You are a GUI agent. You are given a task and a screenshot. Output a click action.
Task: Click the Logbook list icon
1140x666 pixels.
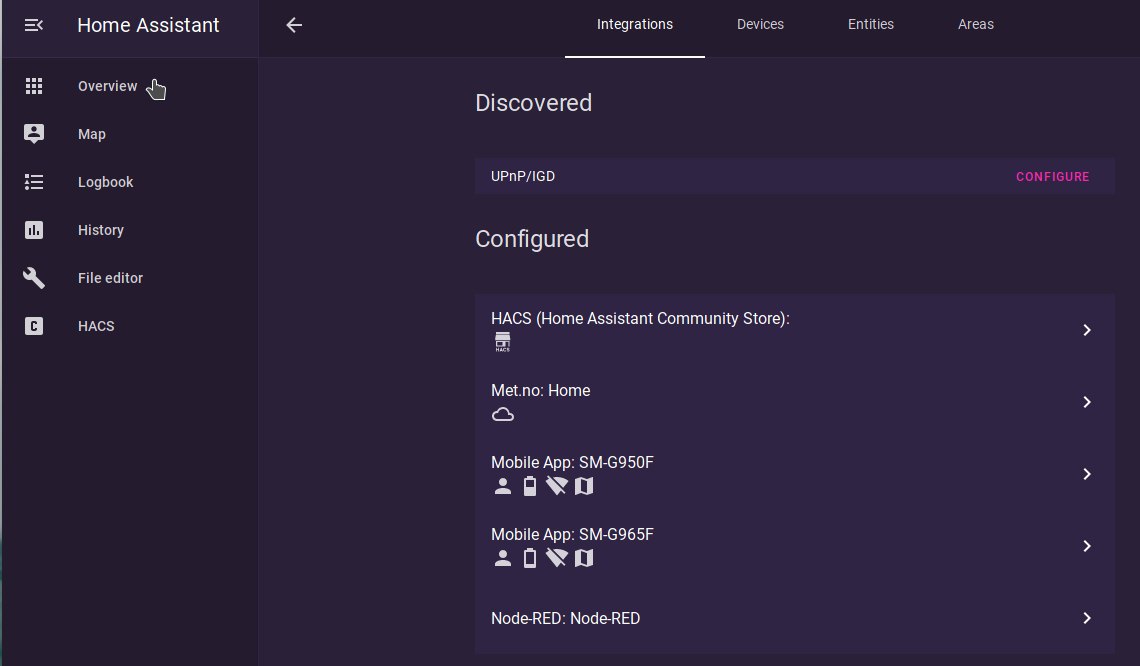click(x=33, y=182)
